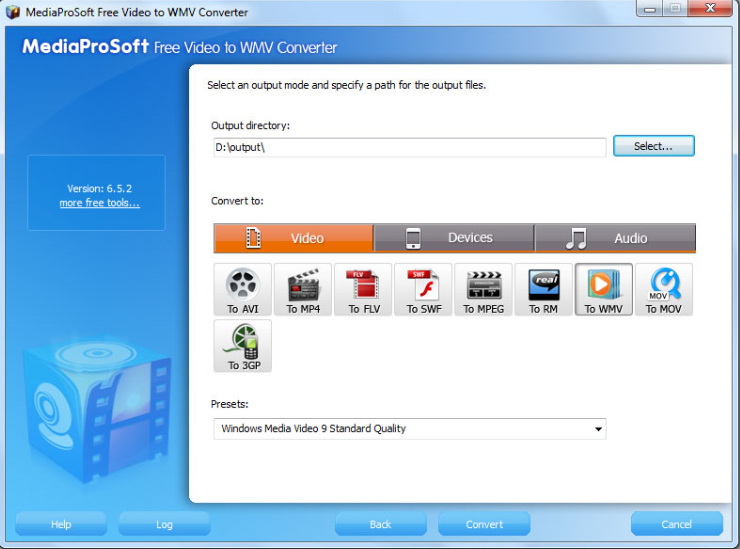Pick the To MOV QuickTime format
Screen dimensions: 740x549
664,289
